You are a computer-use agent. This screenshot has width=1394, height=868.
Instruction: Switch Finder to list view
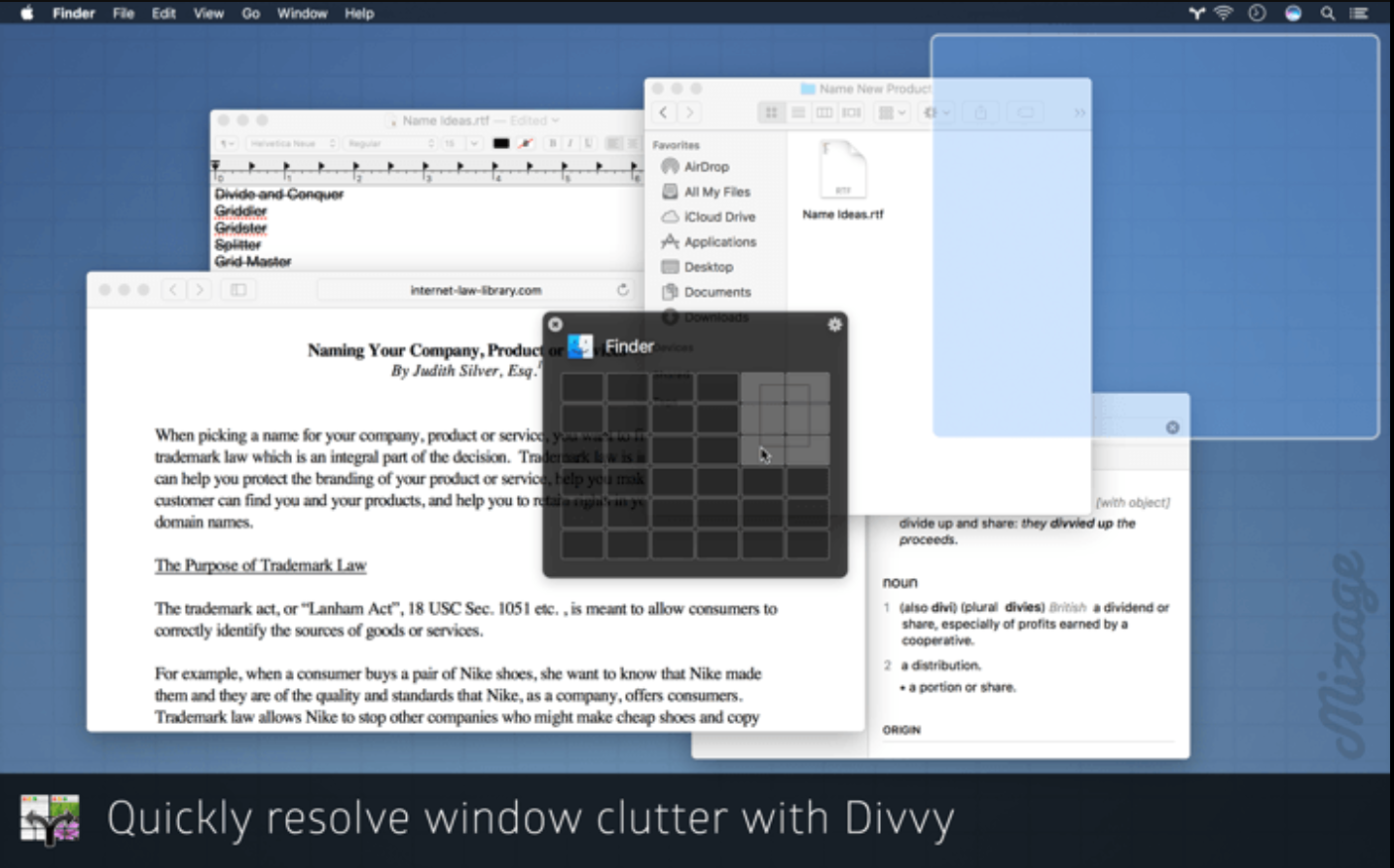(x=798, y=113)
